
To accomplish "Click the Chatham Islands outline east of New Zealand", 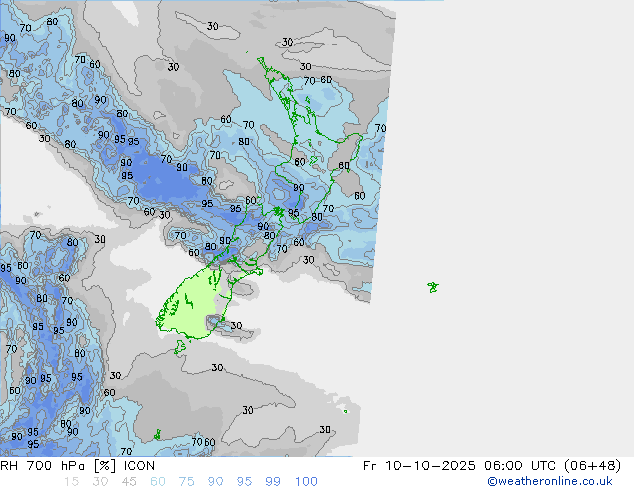I will pyautogui.click(x=433, y=287).
